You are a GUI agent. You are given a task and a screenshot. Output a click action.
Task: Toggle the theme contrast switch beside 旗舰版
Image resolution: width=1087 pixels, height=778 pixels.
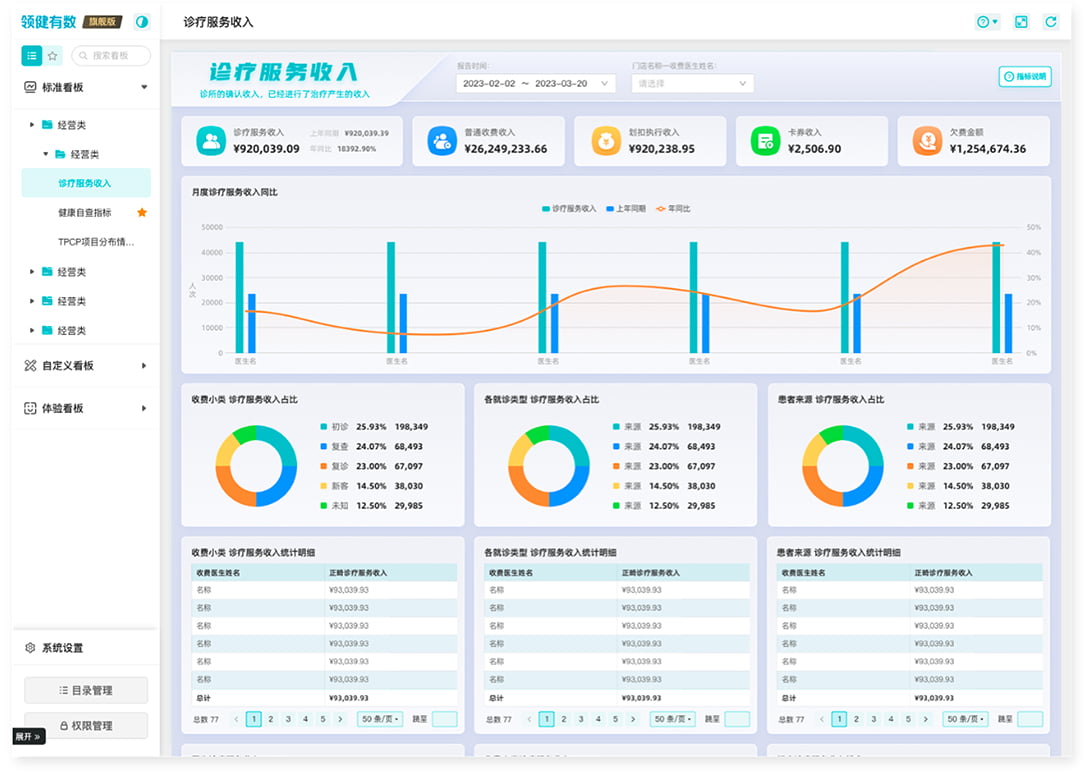click(x=142, y=21)
